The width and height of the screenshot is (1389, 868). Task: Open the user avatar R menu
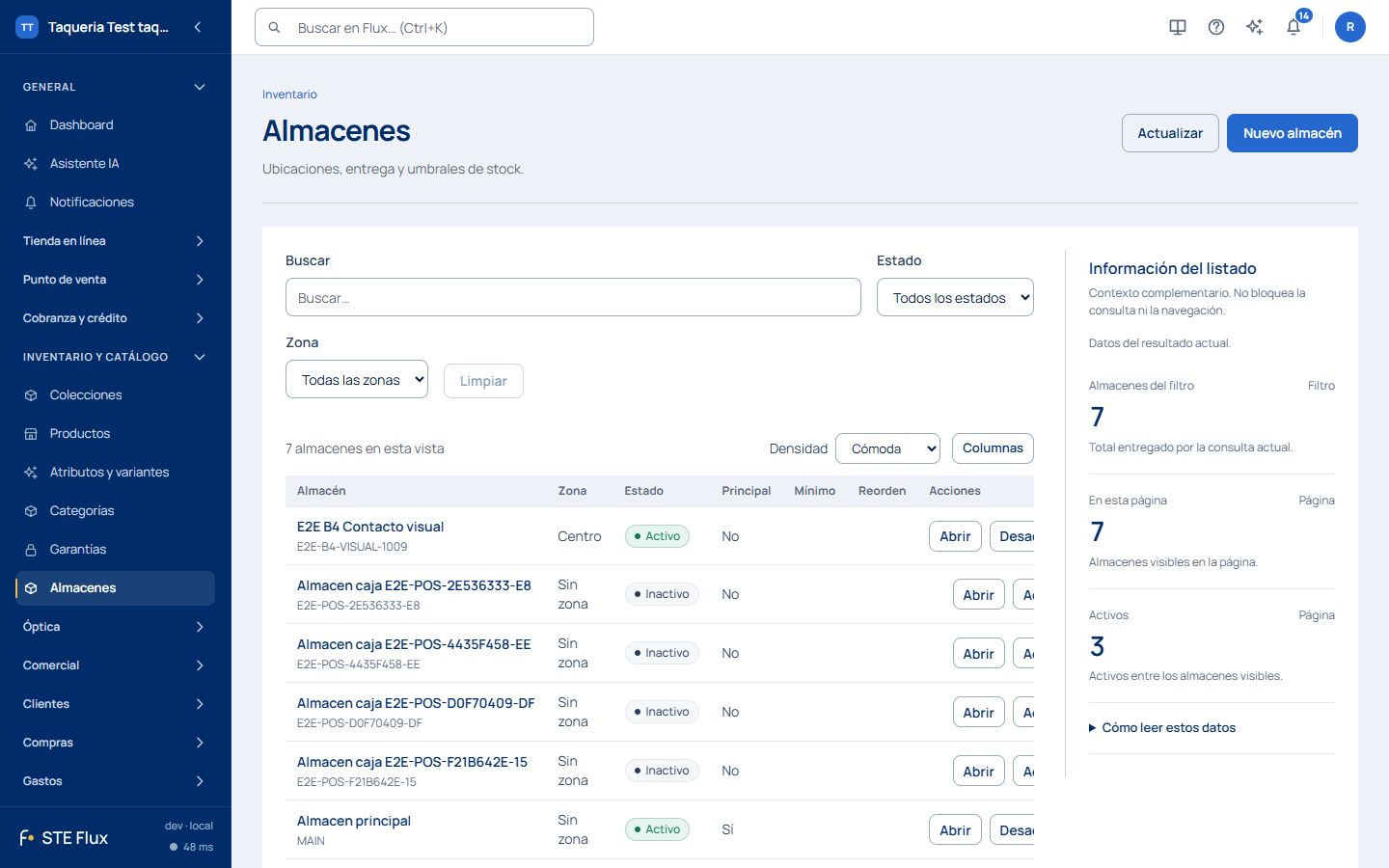click(x=1350, y=27)
